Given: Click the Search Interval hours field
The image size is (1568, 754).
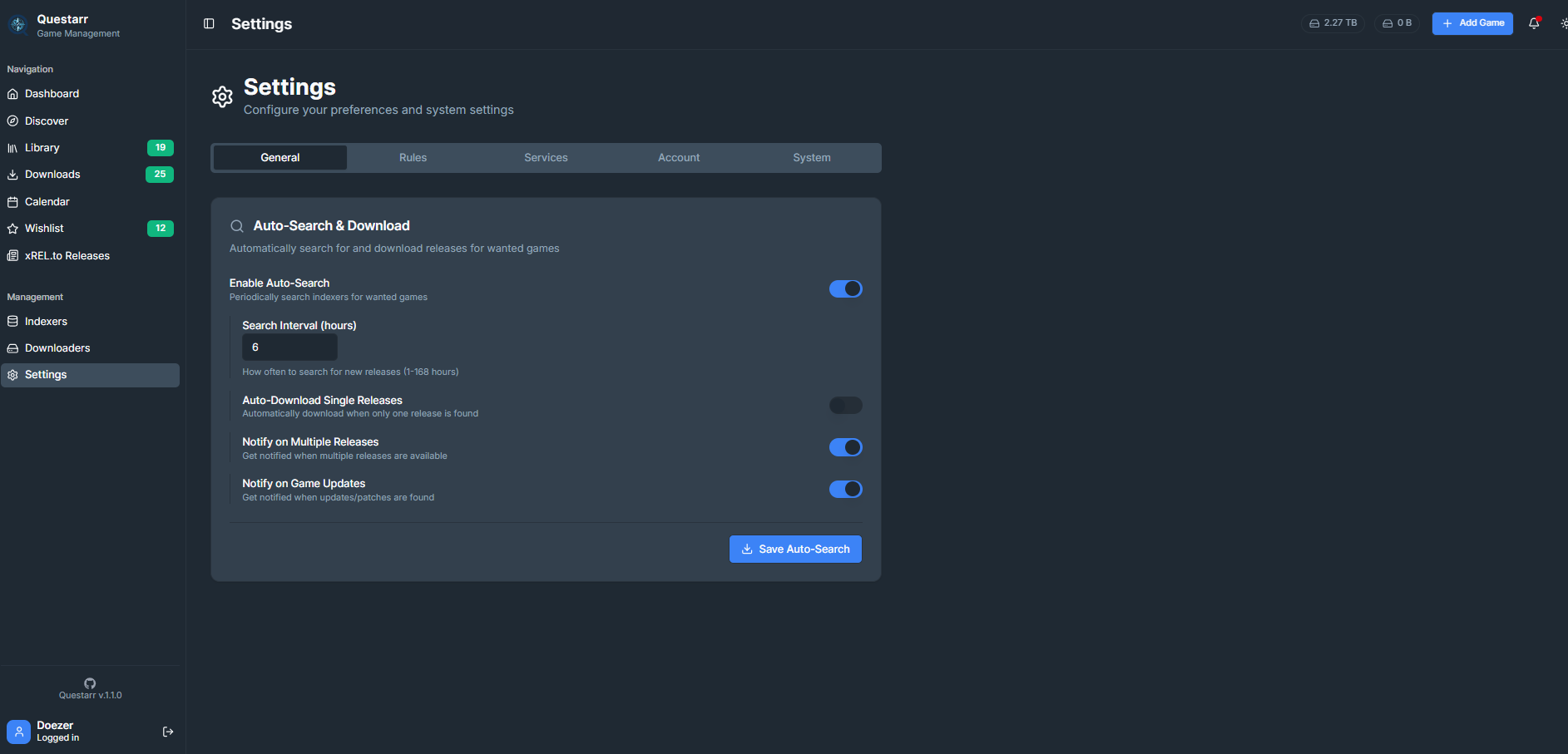Looking at the screenshot, I should 289,347.
